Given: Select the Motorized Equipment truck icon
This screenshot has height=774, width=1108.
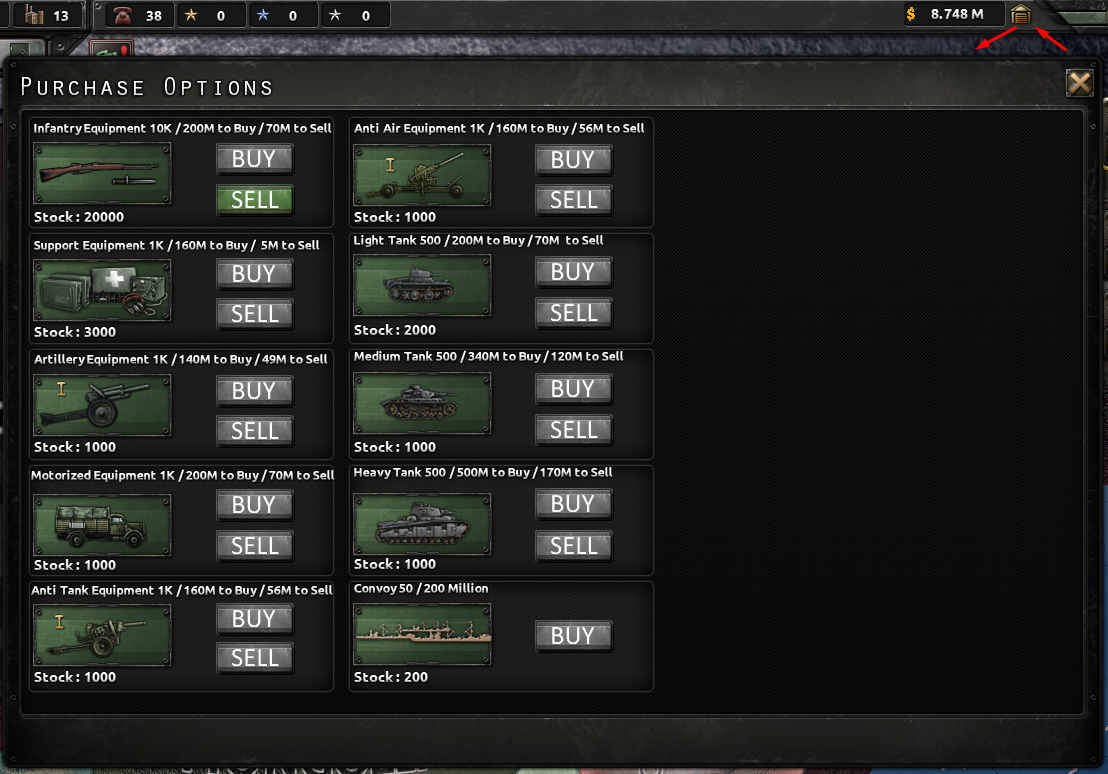Looking at the screenshot, I should (102, 524).
